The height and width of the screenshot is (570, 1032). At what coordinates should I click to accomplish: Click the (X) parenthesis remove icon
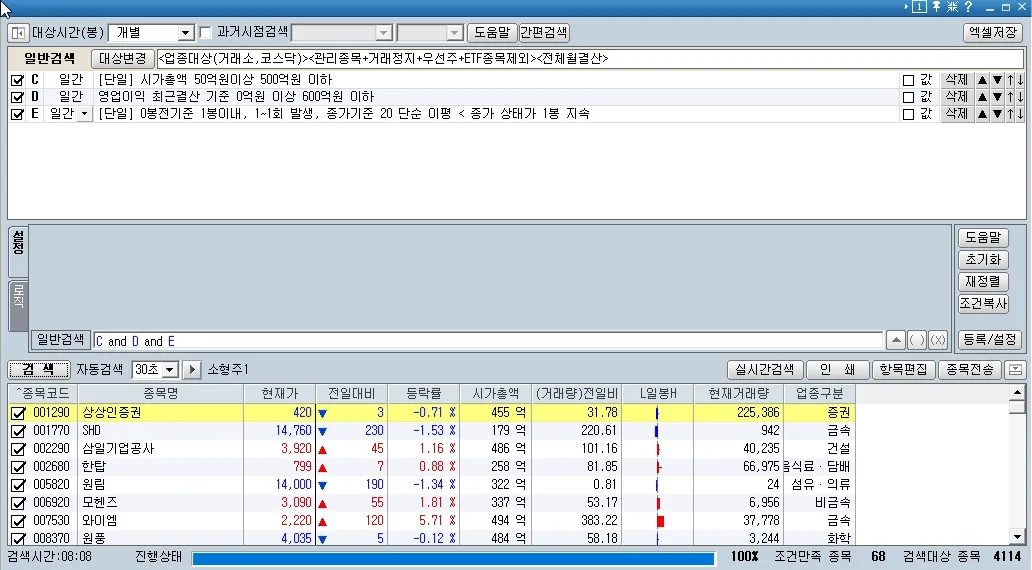tap(938, 341)
